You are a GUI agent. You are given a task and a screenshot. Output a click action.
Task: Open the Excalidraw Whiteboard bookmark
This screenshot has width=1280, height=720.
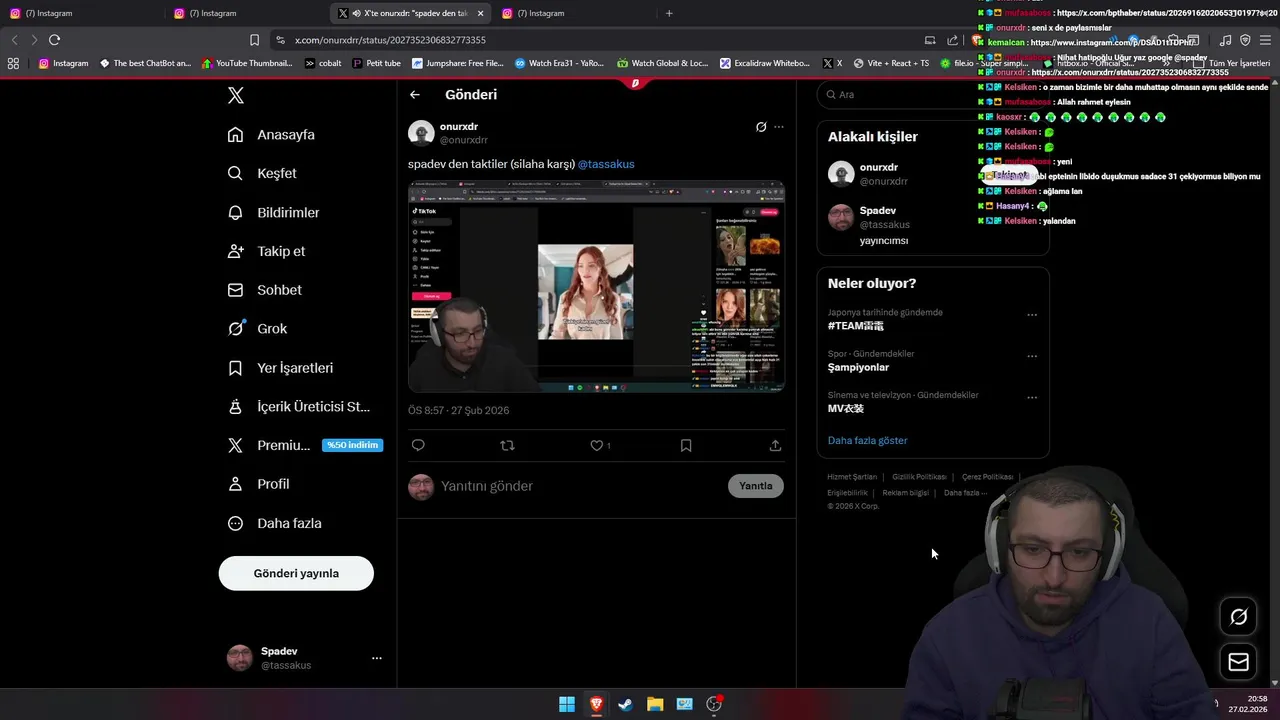click(765, 63)
